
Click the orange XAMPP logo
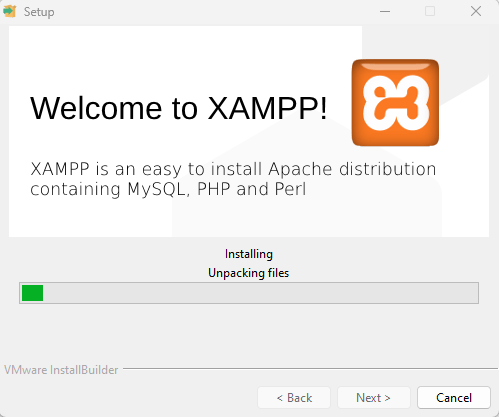395,103
